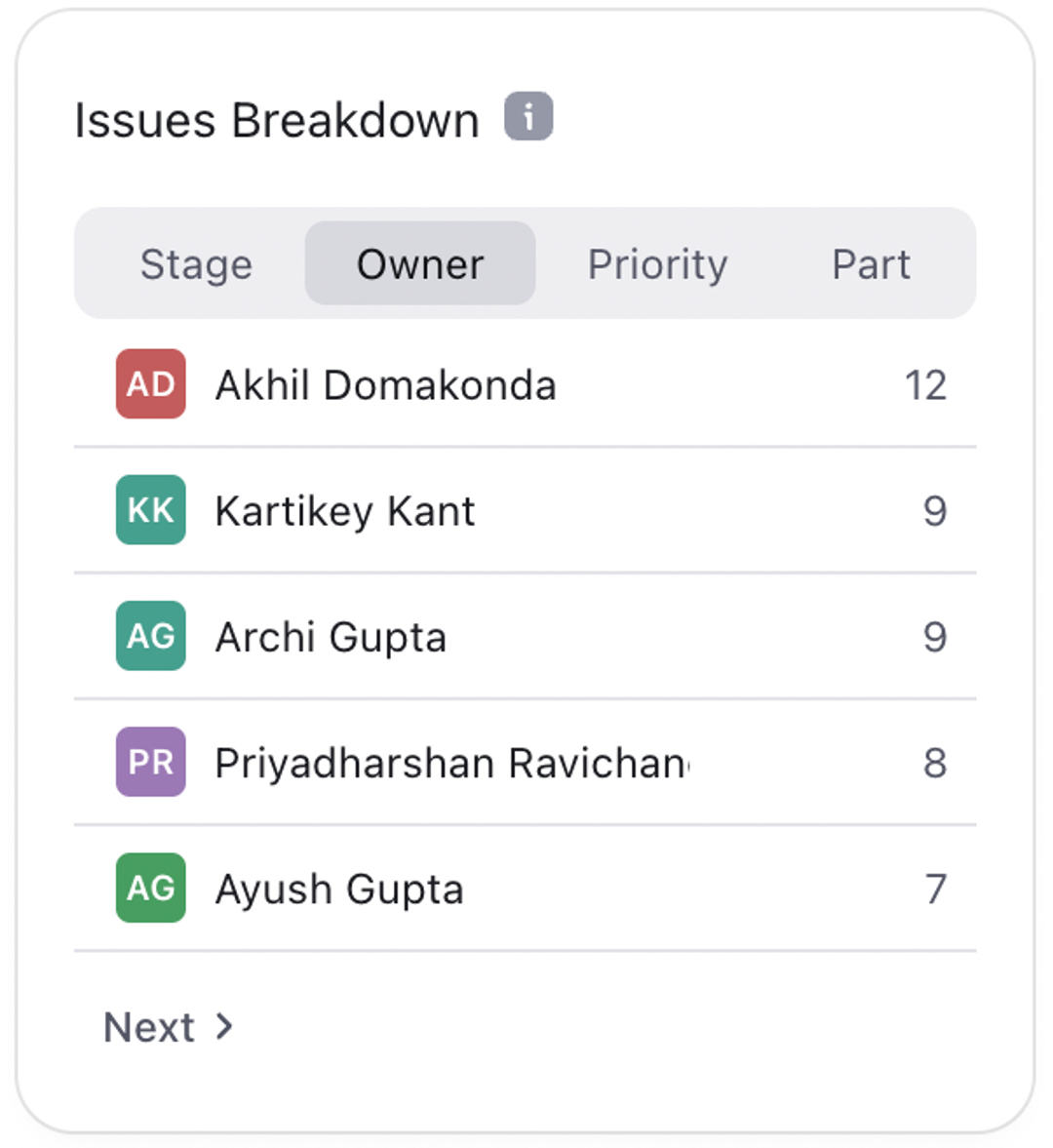Viewport: 1053px width, 1148px height.
Task: Show breakdown by Part tab
Action: [x=871, y=264]
